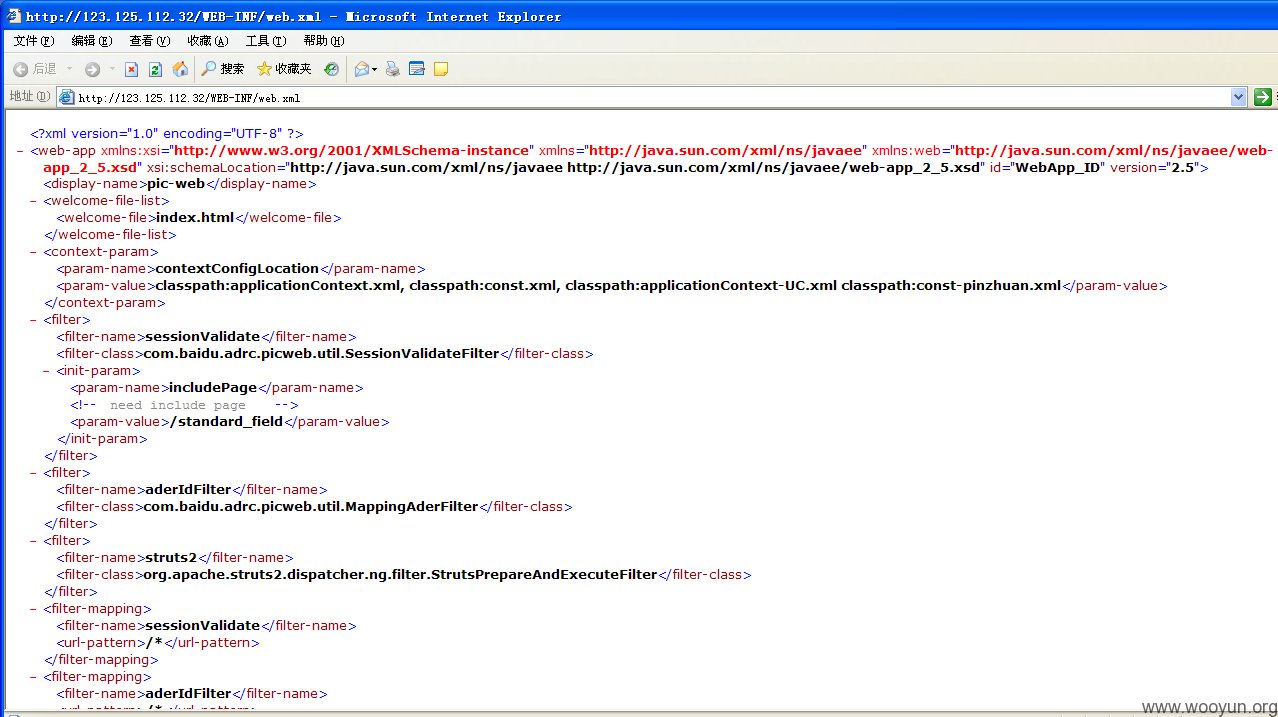The height and width of the screenshot is (717, 1278).
Task: Click the MappingAderFilter filter-class text
Action: click(311, 507)
